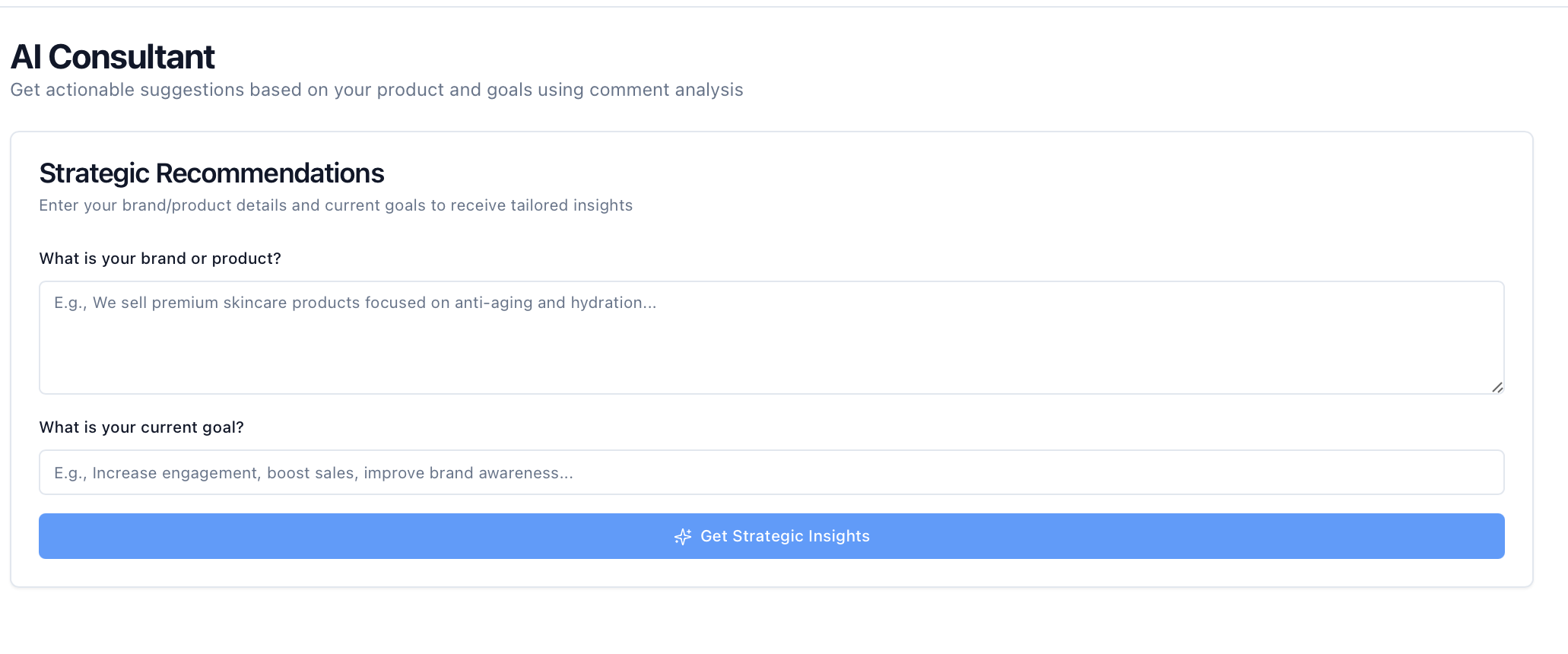Click the blue insights submission button

coord(771,536)
